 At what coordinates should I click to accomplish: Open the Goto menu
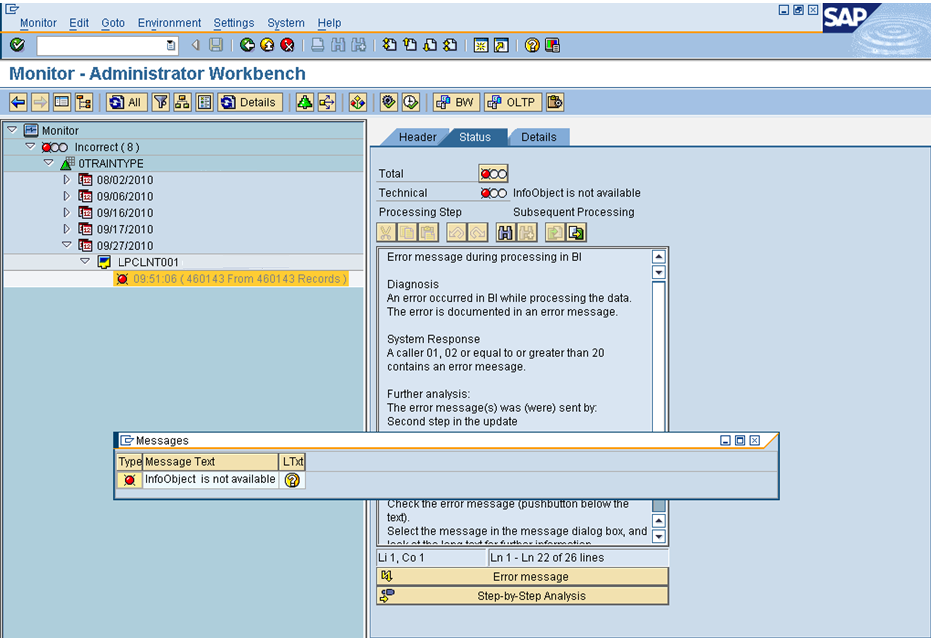click(x=113, y=23)
